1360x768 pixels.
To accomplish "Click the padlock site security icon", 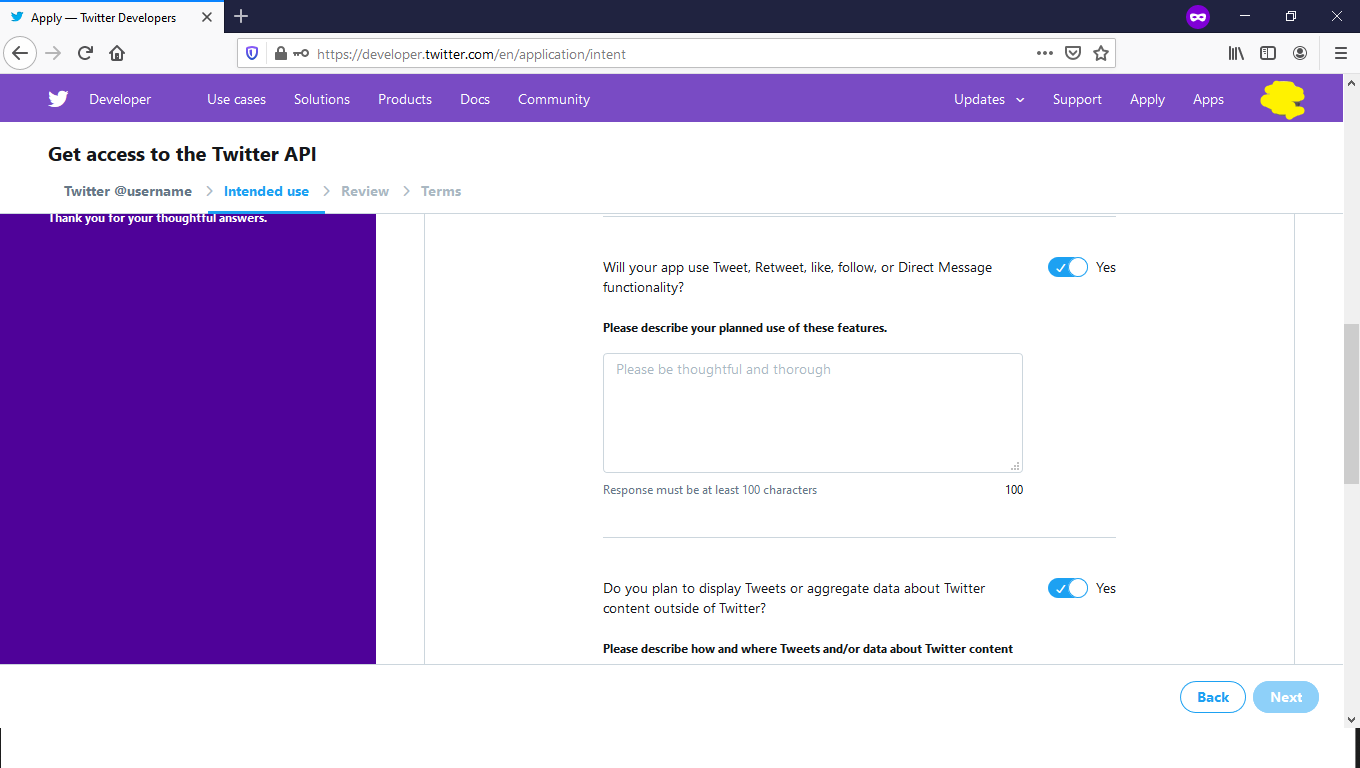I will [x=280, y=53].
